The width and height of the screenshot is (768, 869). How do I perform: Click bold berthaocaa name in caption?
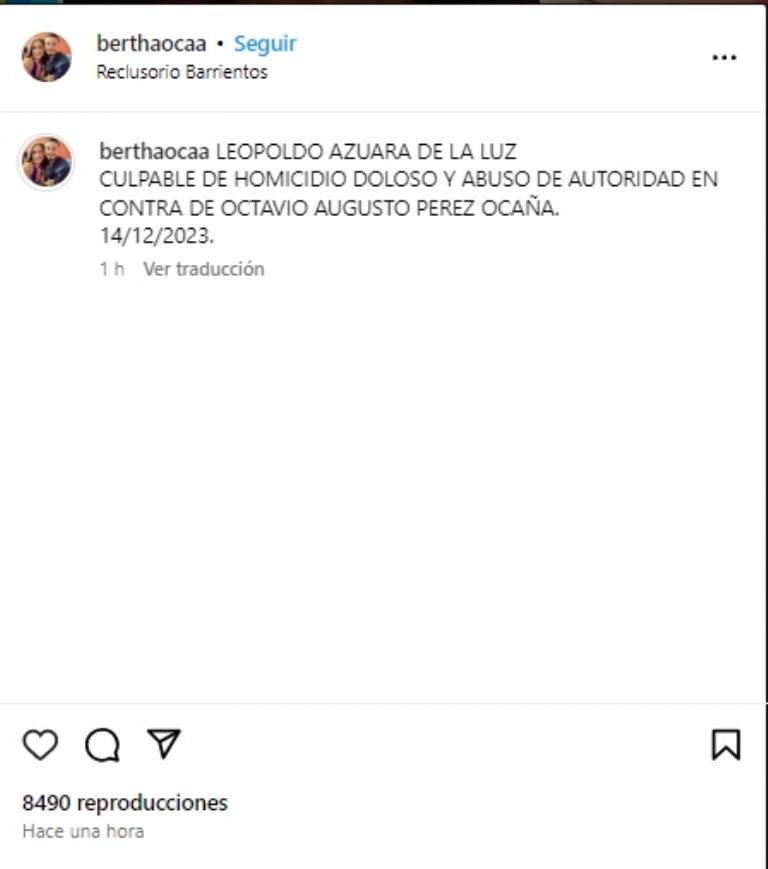(x=155, y=151)
